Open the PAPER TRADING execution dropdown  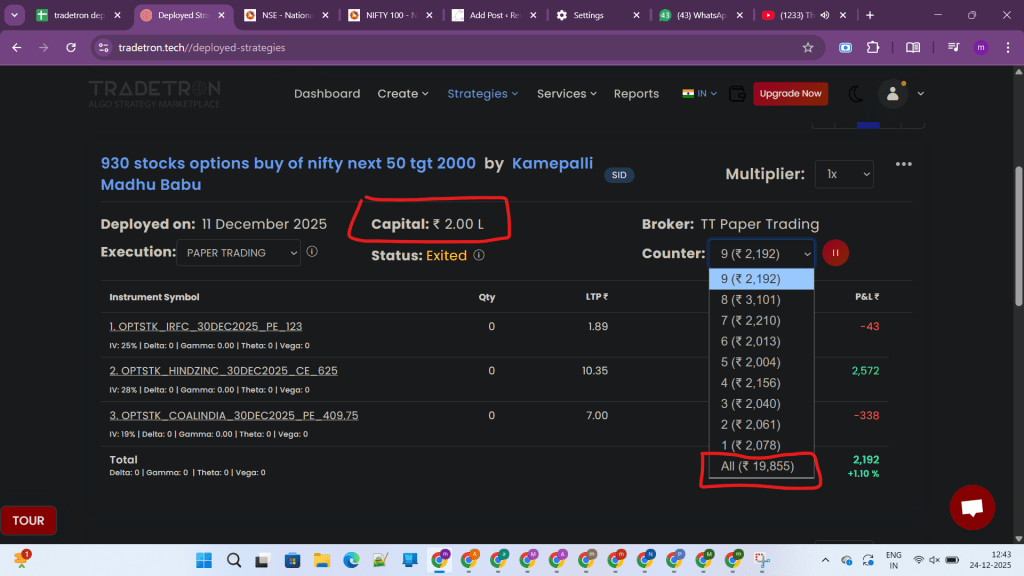[x=238, y=253]
